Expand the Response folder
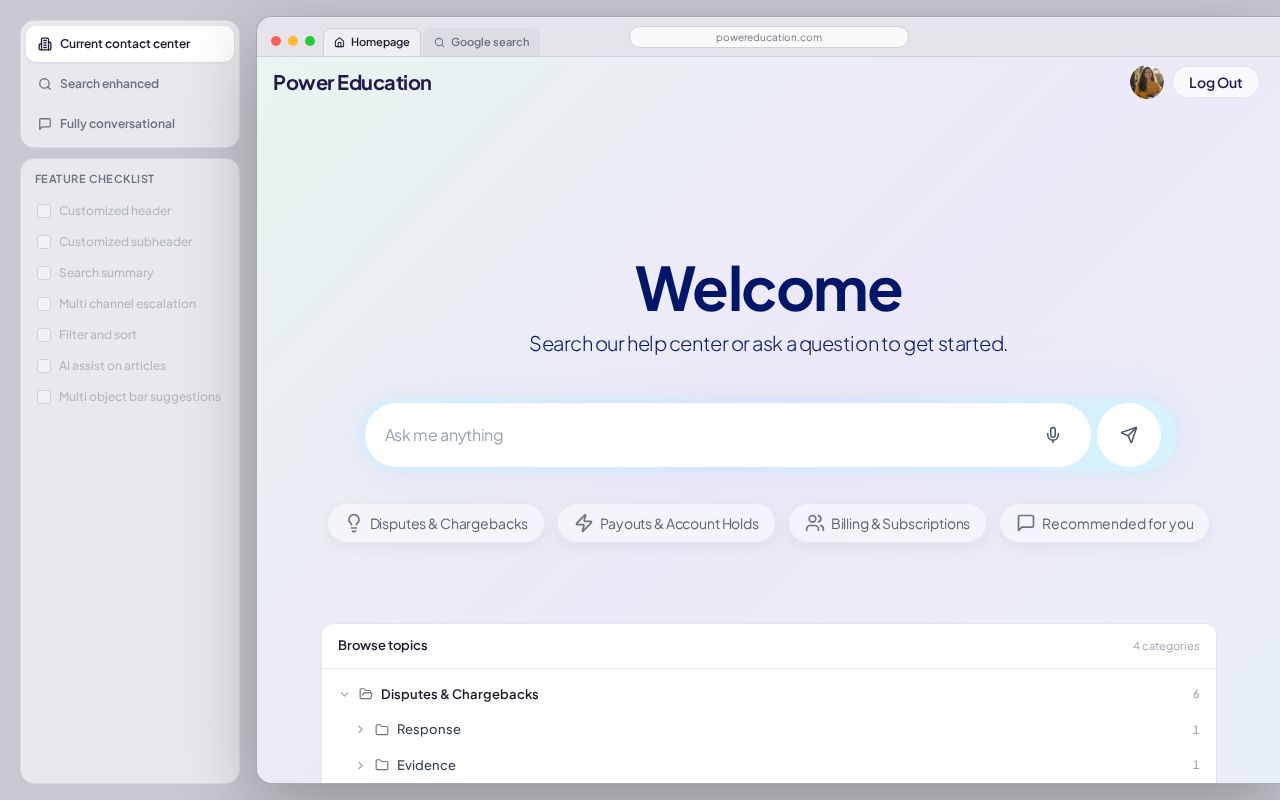This screenshot has width=1280, height=800. (361, 730)
